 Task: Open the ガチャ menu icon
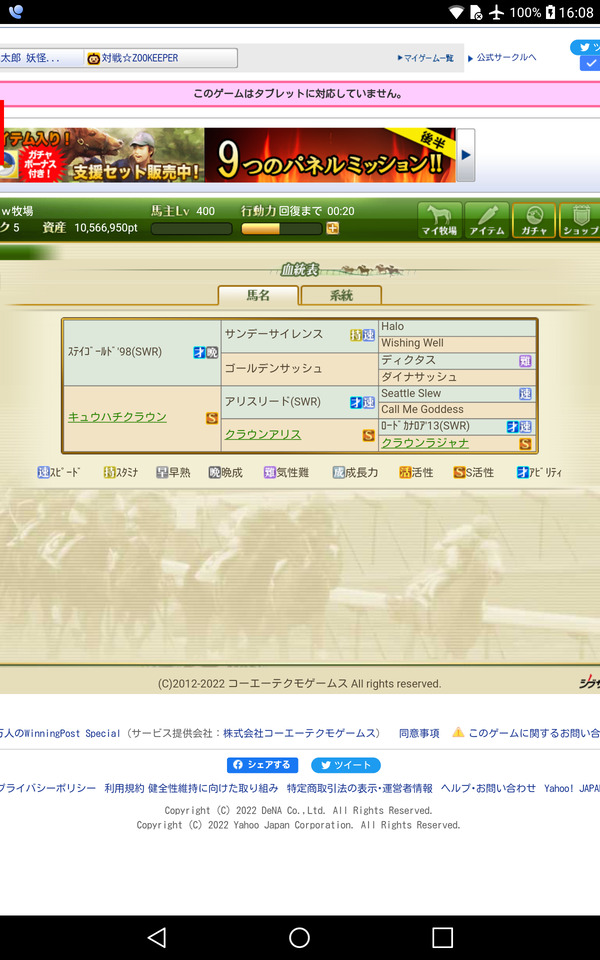point(534,220)
